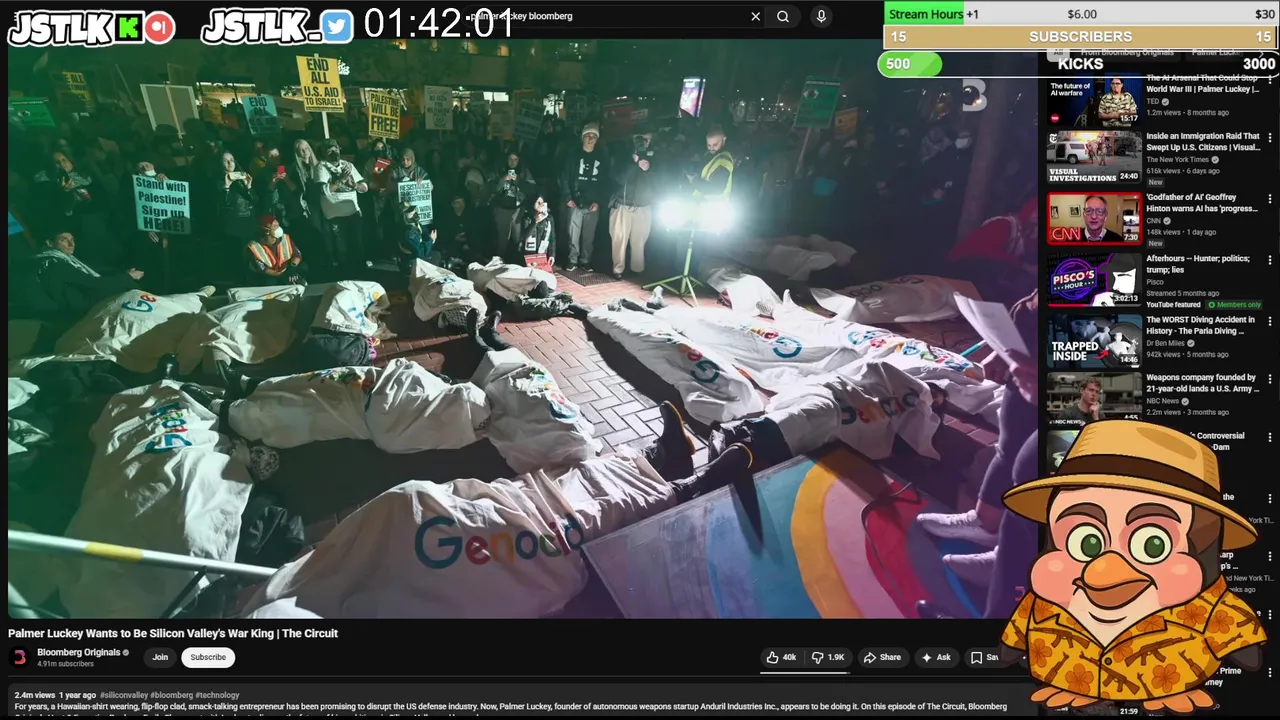Click title 'The AI Arsenal That Could Stop World War III'

coord(1203,83)
